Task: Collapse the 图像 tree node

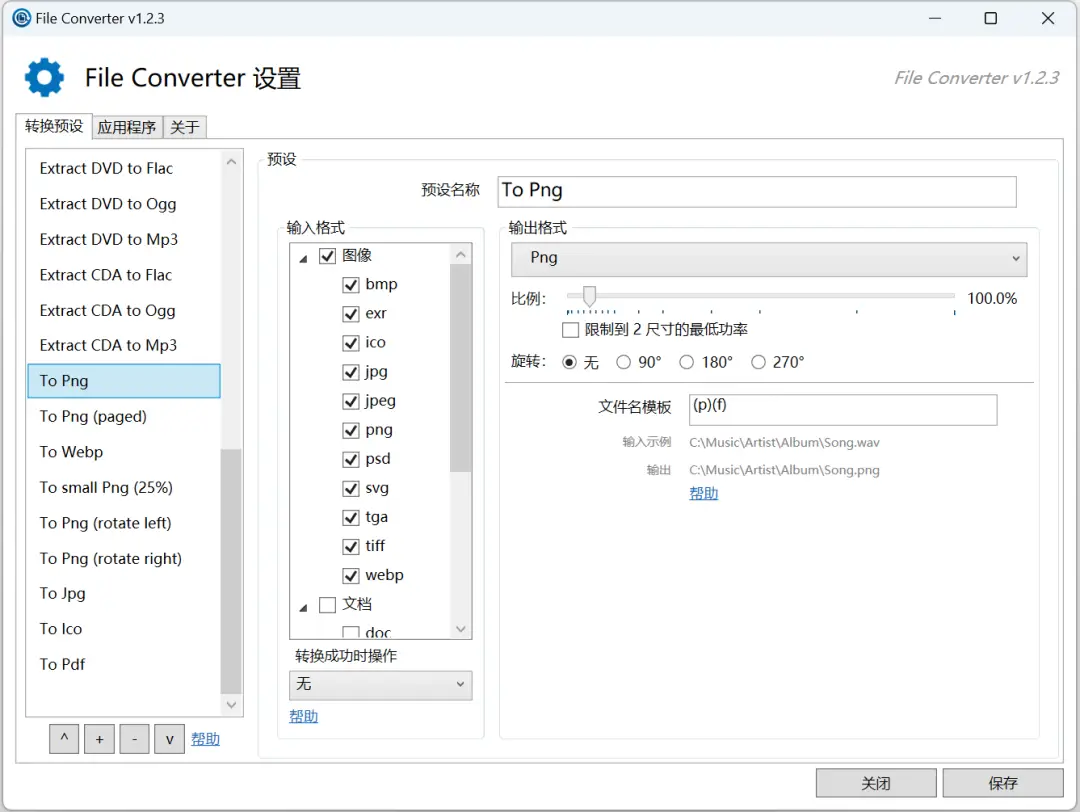Action: [303, 258]
